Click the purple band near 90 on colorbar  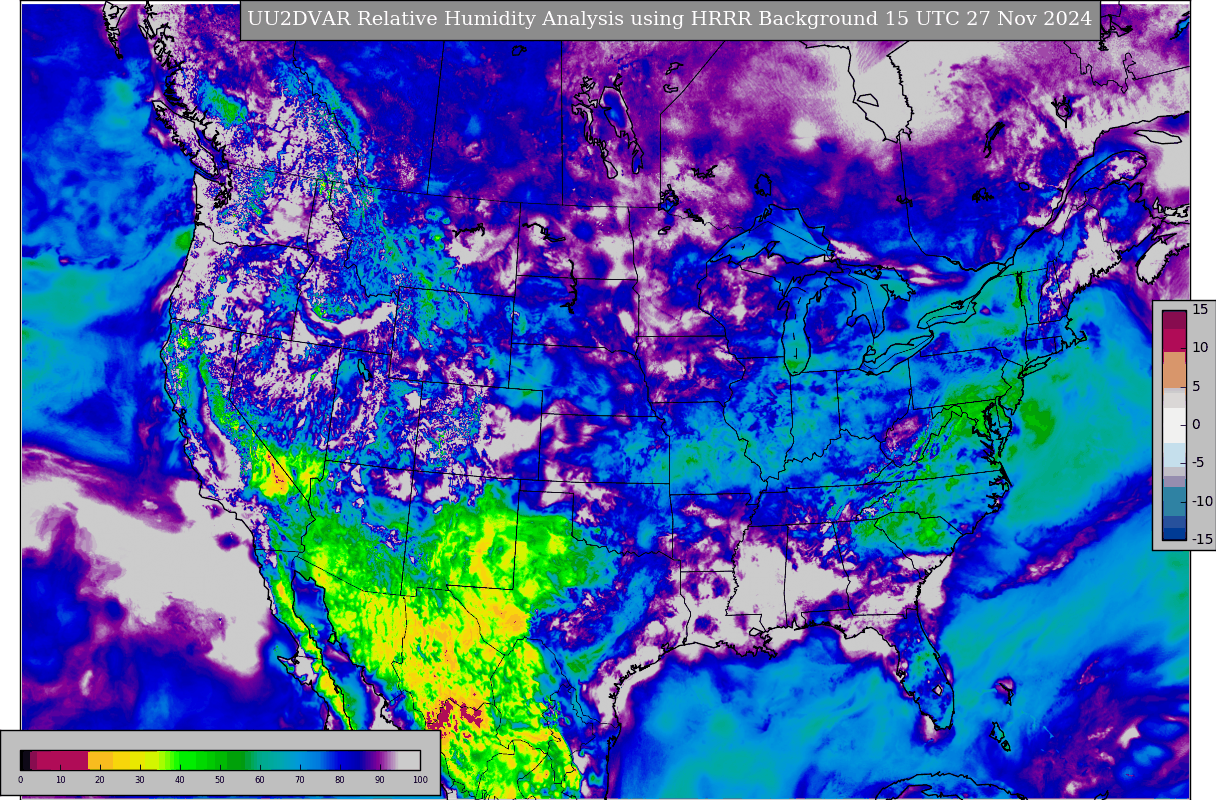[377, 760]
